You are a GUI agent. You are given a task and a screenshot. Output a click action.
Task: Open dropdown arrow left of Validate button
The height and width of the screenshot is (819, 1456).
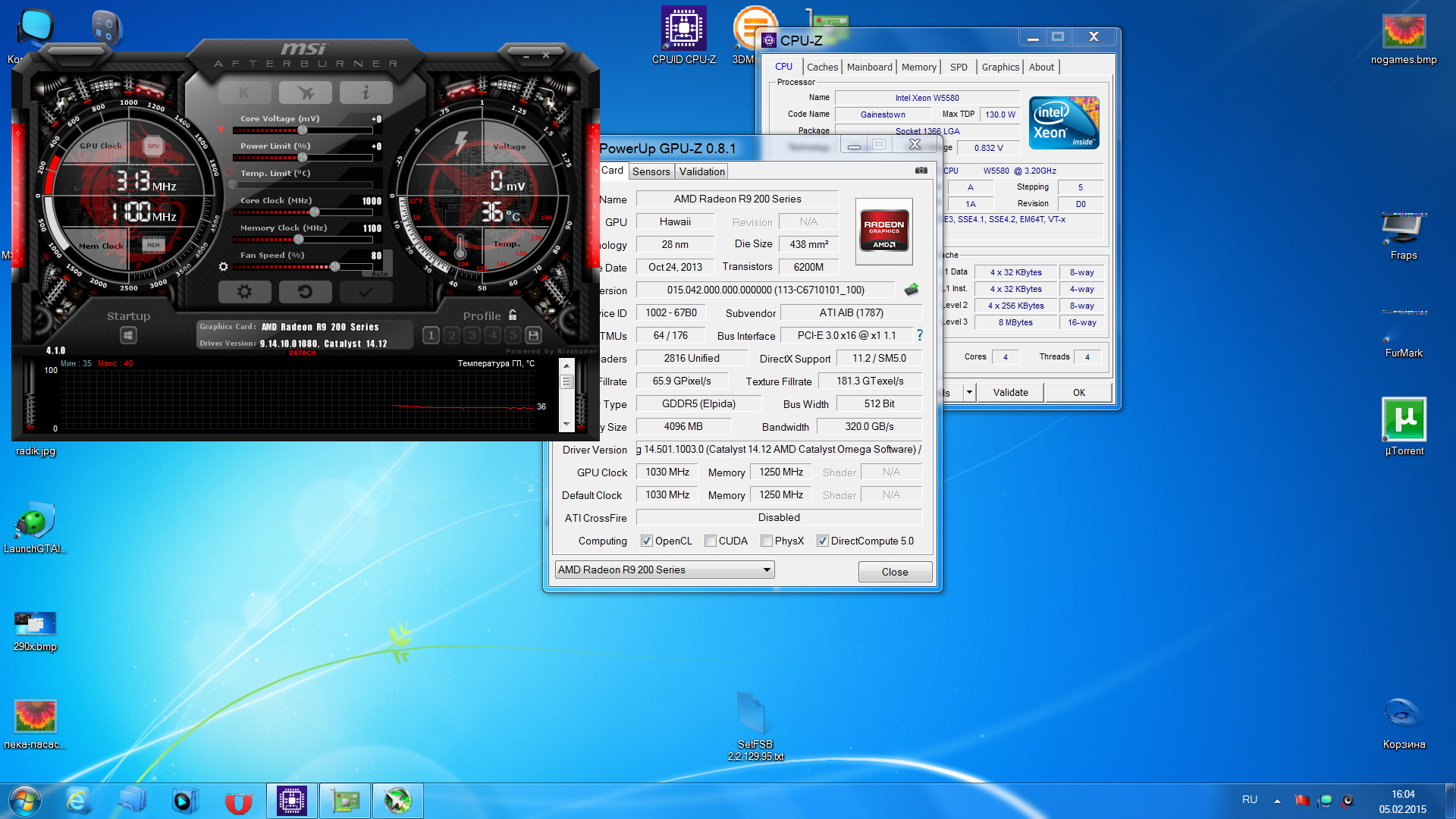(969, 392)
